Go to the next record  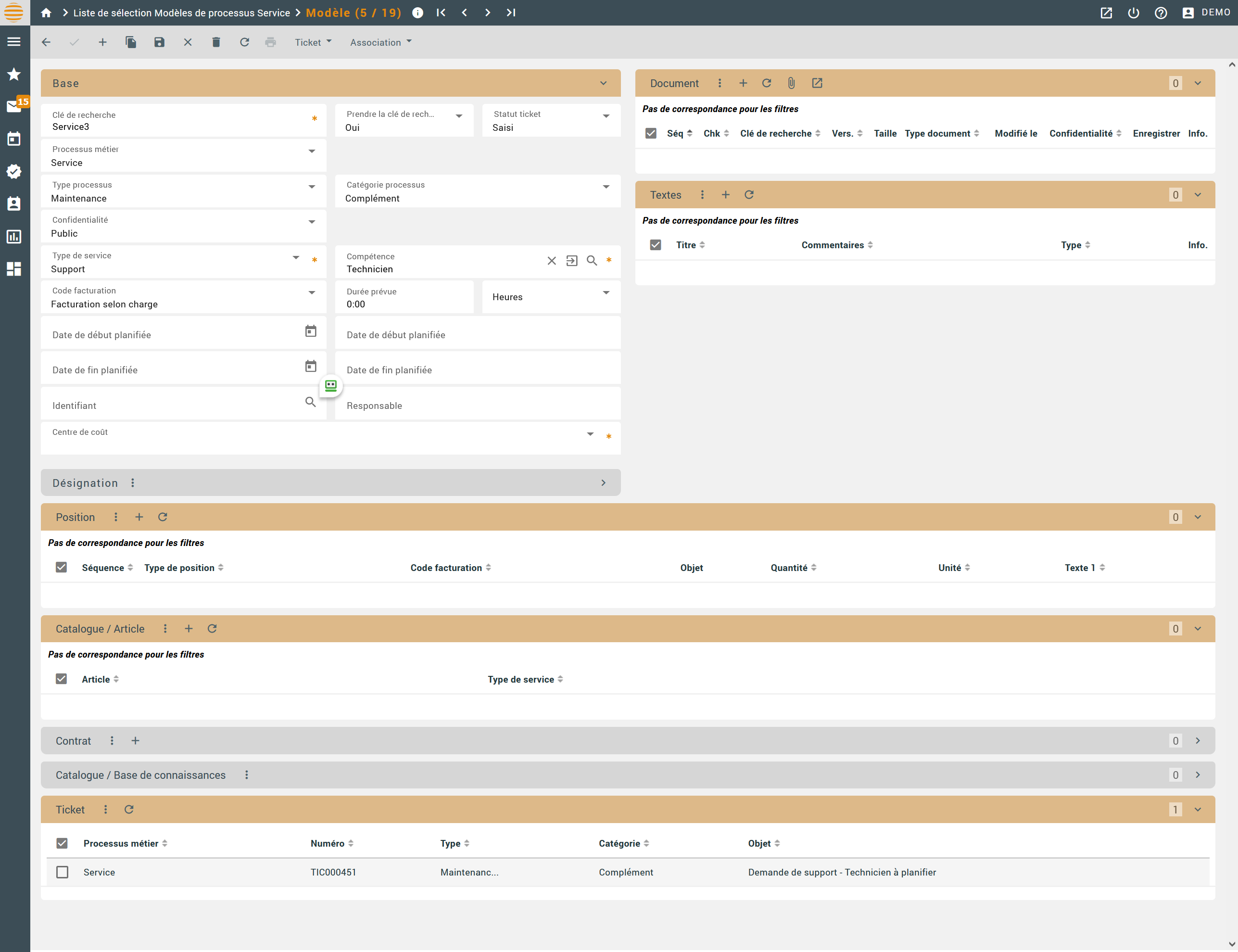coord(487,13)
